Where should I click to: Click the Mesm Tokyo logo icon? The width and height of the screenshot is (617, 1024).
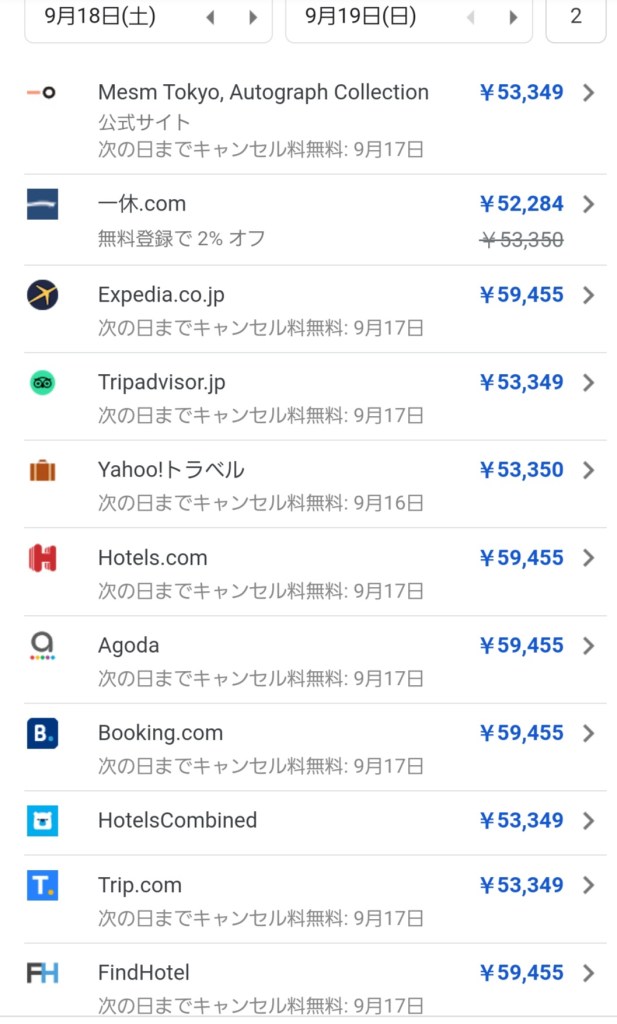[x=42, y=92]
